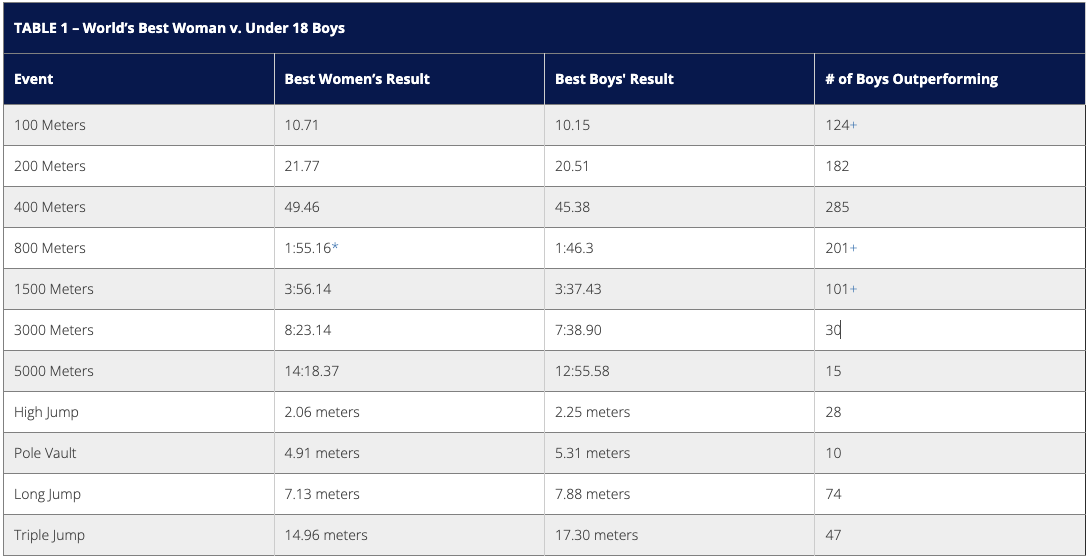Click the 100 Meters event cell
The image size is (1090, 560).
(x=50, y=125)
